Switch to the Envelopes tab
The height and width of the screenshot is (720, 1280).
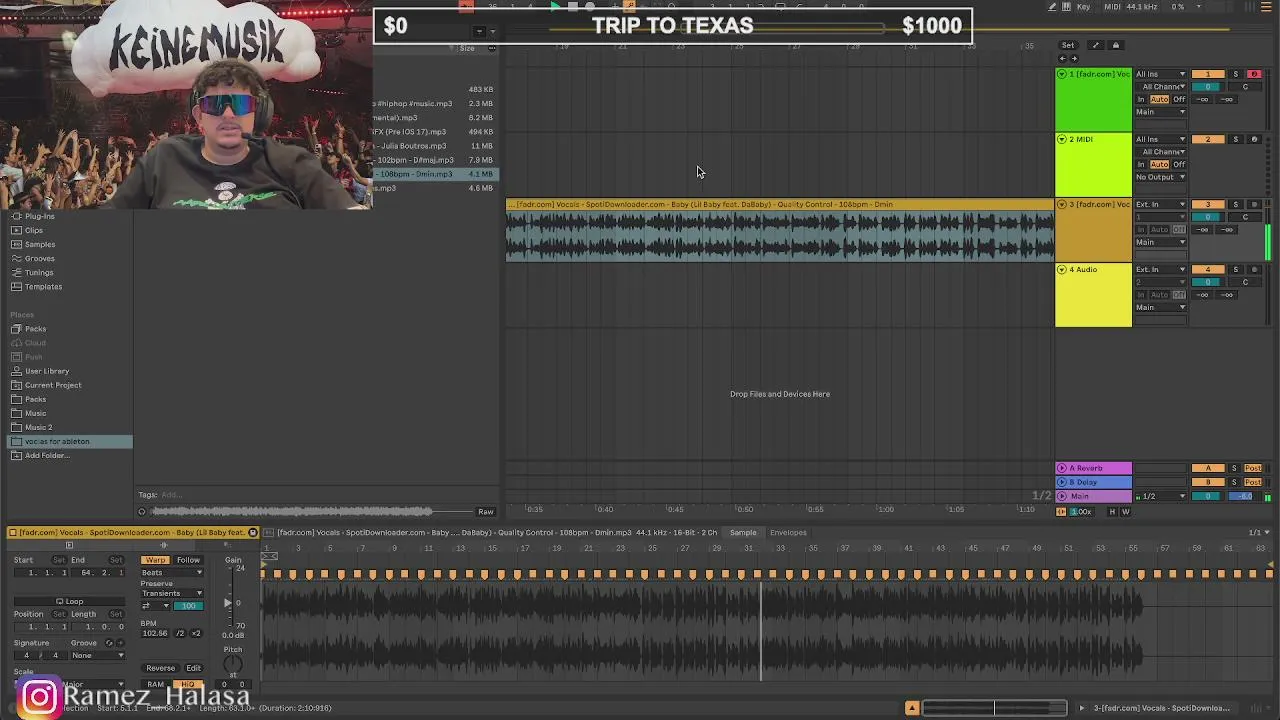788,532
